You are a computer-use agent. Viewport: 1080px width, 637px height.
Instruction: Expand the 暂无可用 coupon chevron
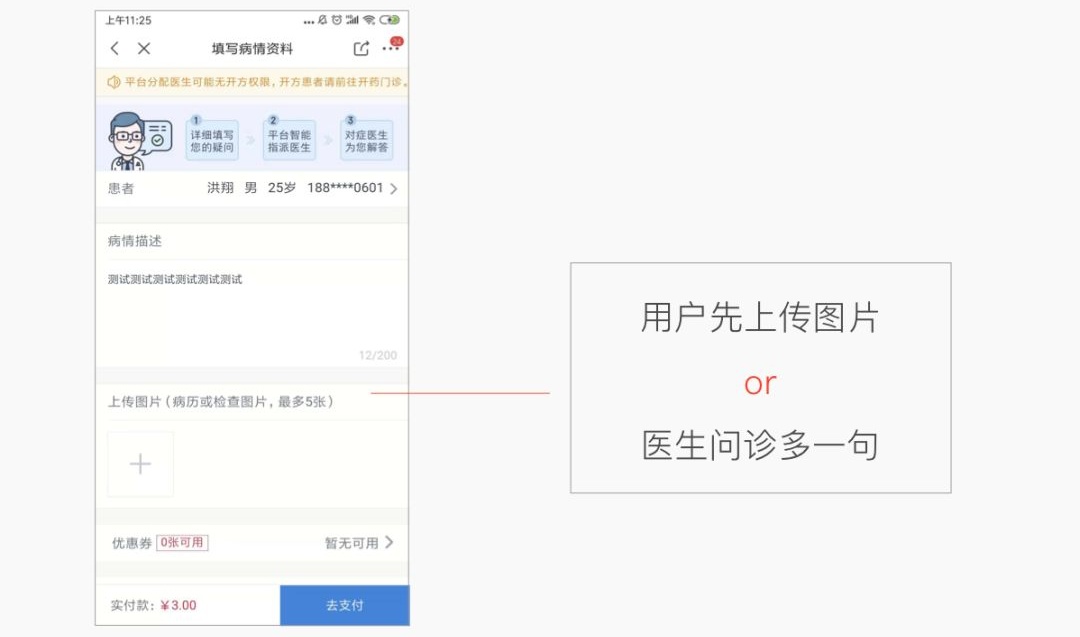click(x=389, y=543)
